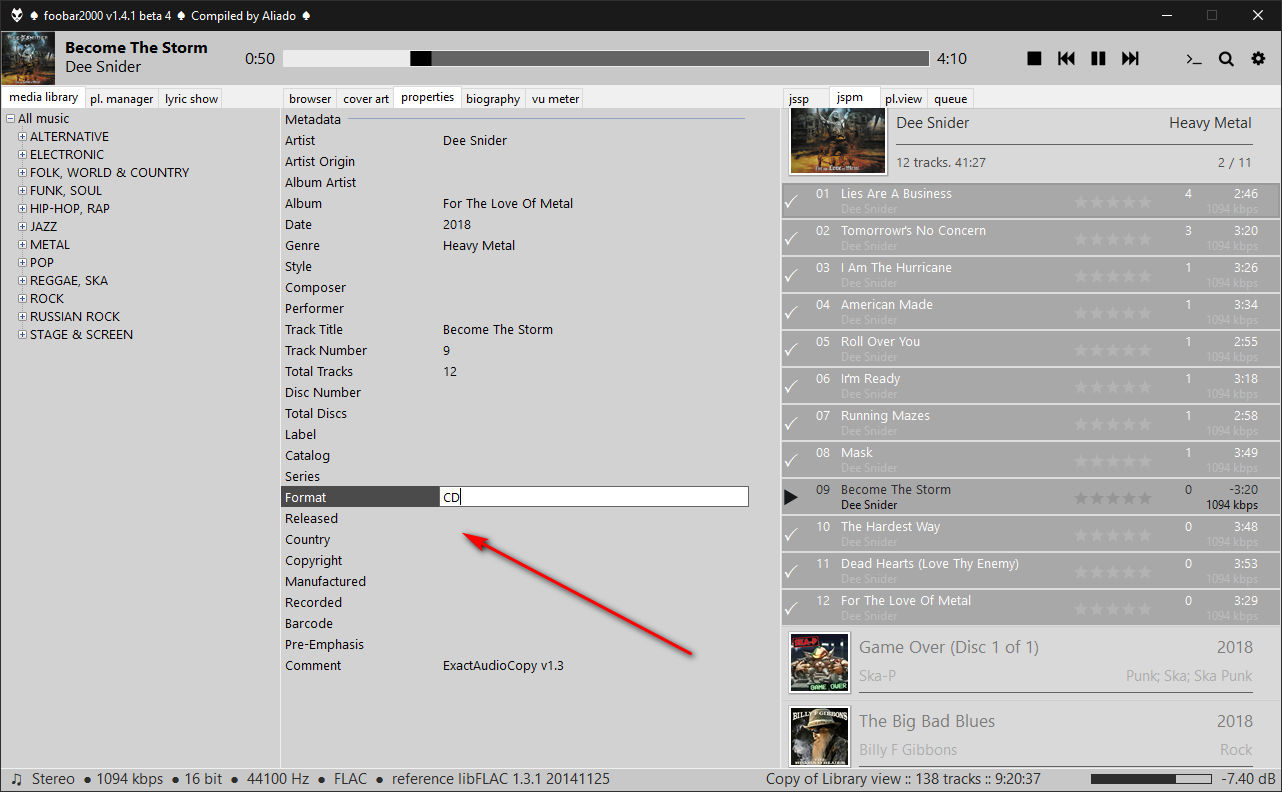The width and height of the screenshot is (1282, 792).
Task: Skip to the next track
Action: 1130,59
